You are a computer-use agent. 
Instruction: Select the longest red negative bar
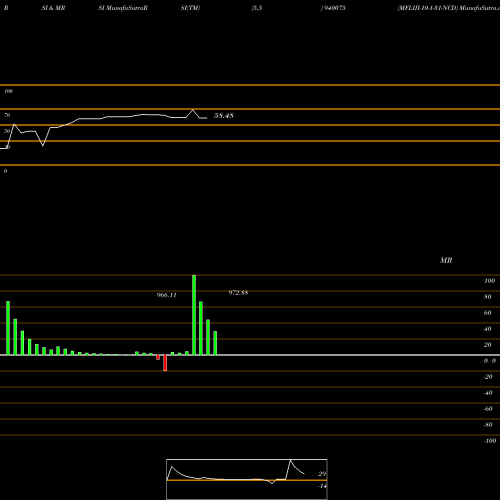pos(165,363)
